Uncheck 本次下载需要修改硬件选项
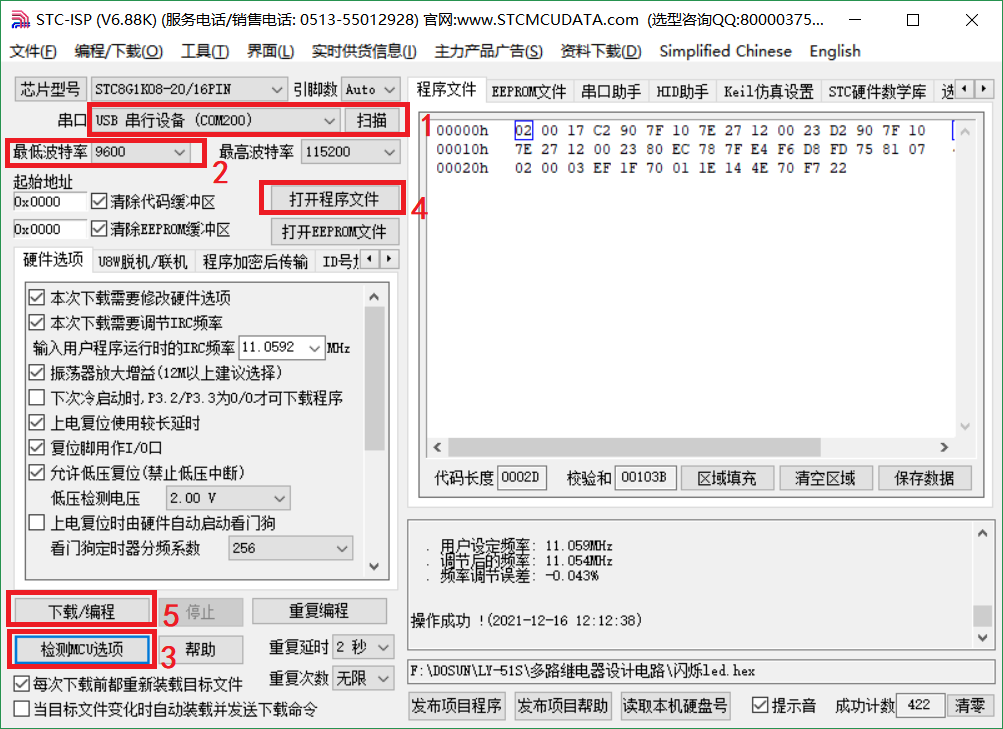Viewport: 1003px width, 729px height. coord(36,297)
